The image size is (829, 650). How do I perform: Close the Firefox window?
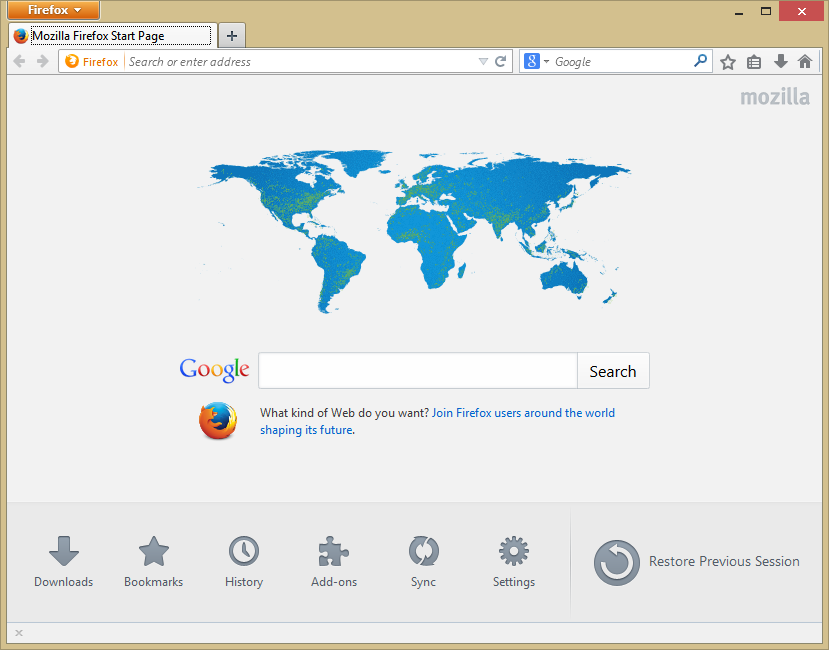tap(802, 11)
